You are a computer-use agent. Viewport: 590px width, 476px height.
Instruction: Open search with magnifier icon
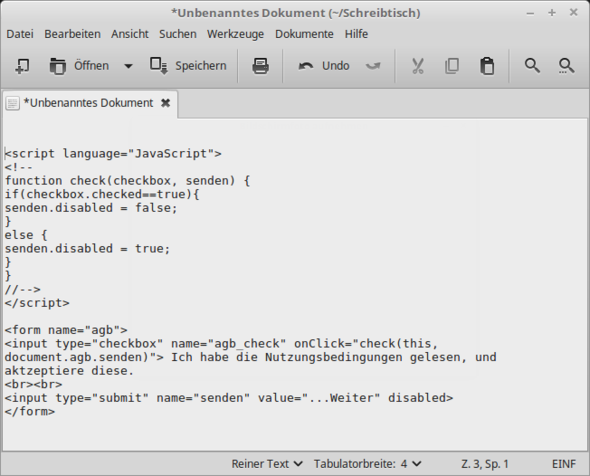(532, 66)
